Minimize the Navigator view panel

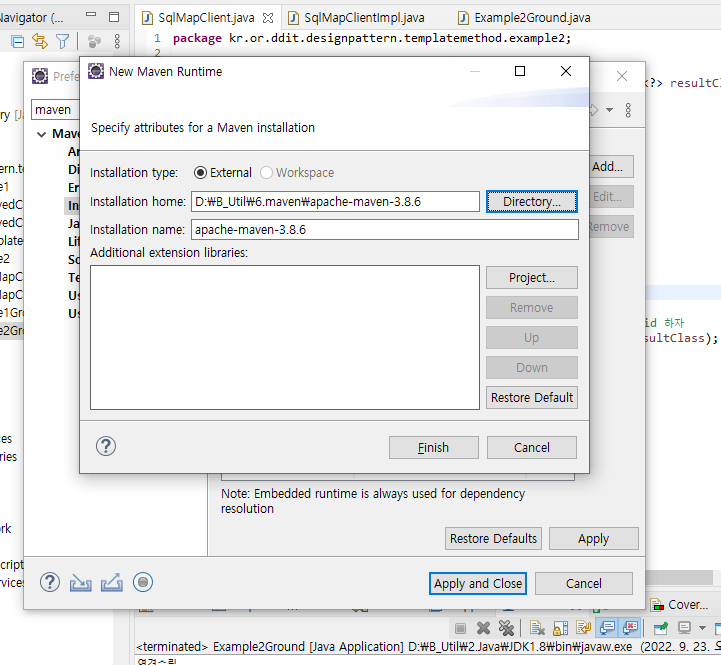91,15
